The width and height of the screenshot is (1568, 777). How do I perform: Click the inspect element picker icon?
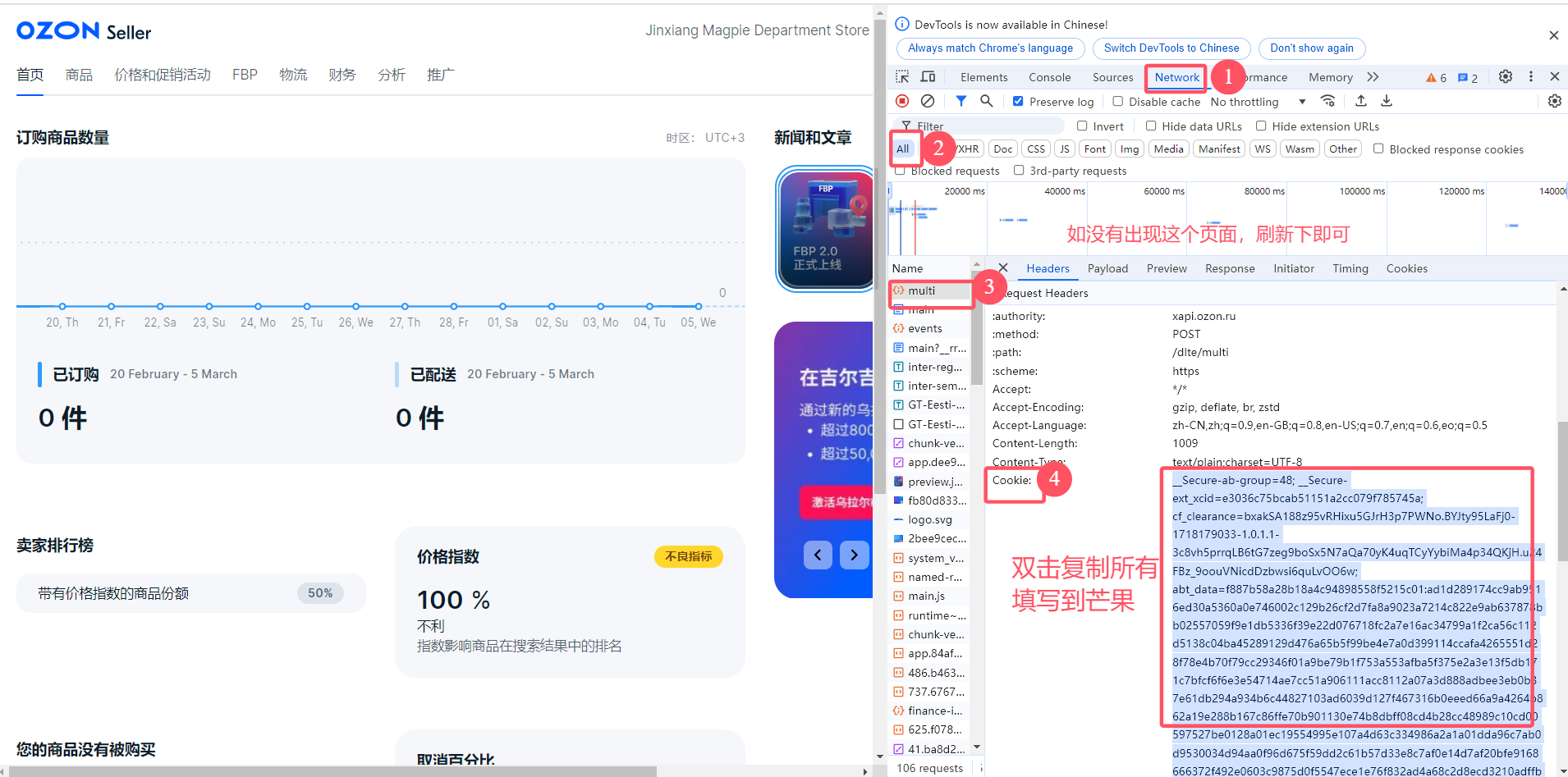tap(902, 77)
